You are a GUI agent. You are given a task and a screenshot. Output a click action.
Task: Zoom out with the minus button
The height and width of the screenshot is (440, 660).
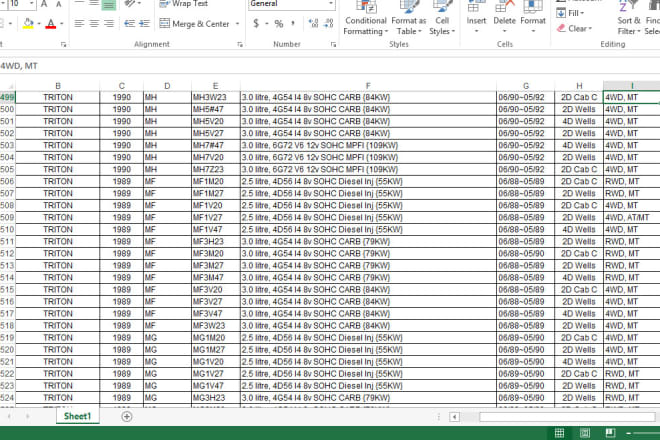(x=629, y=433)
